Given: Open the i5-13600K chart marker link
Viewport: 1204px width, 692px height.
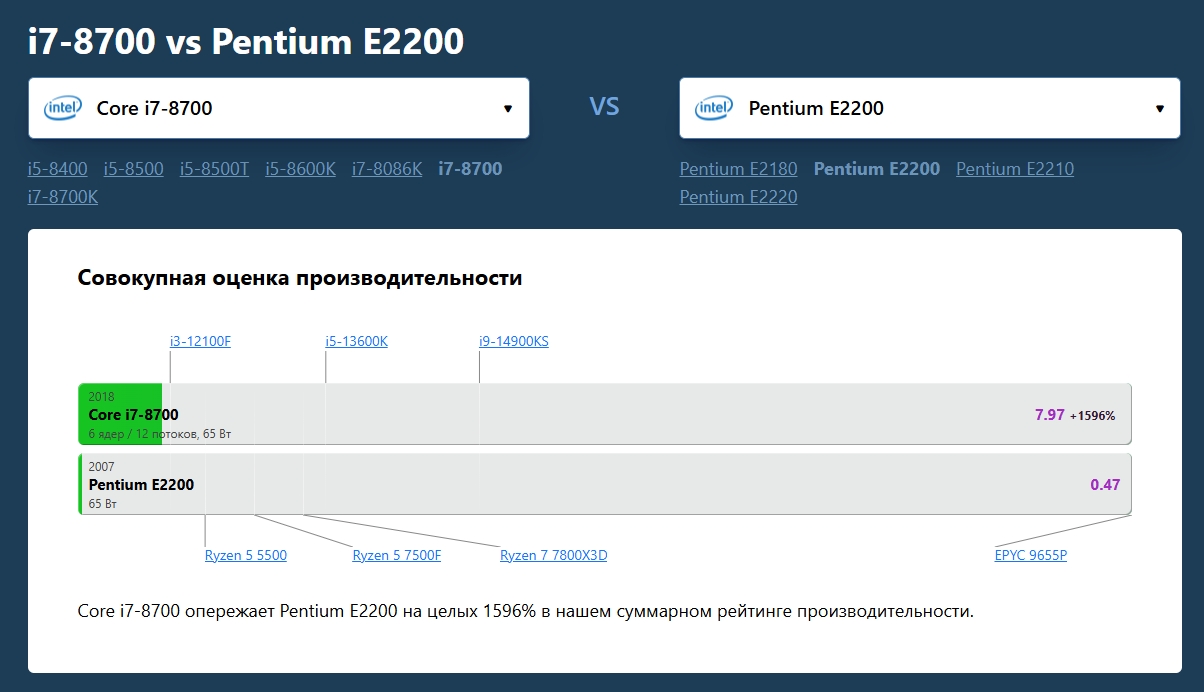Looking at the screenshot, I should [x=356, y=341].
